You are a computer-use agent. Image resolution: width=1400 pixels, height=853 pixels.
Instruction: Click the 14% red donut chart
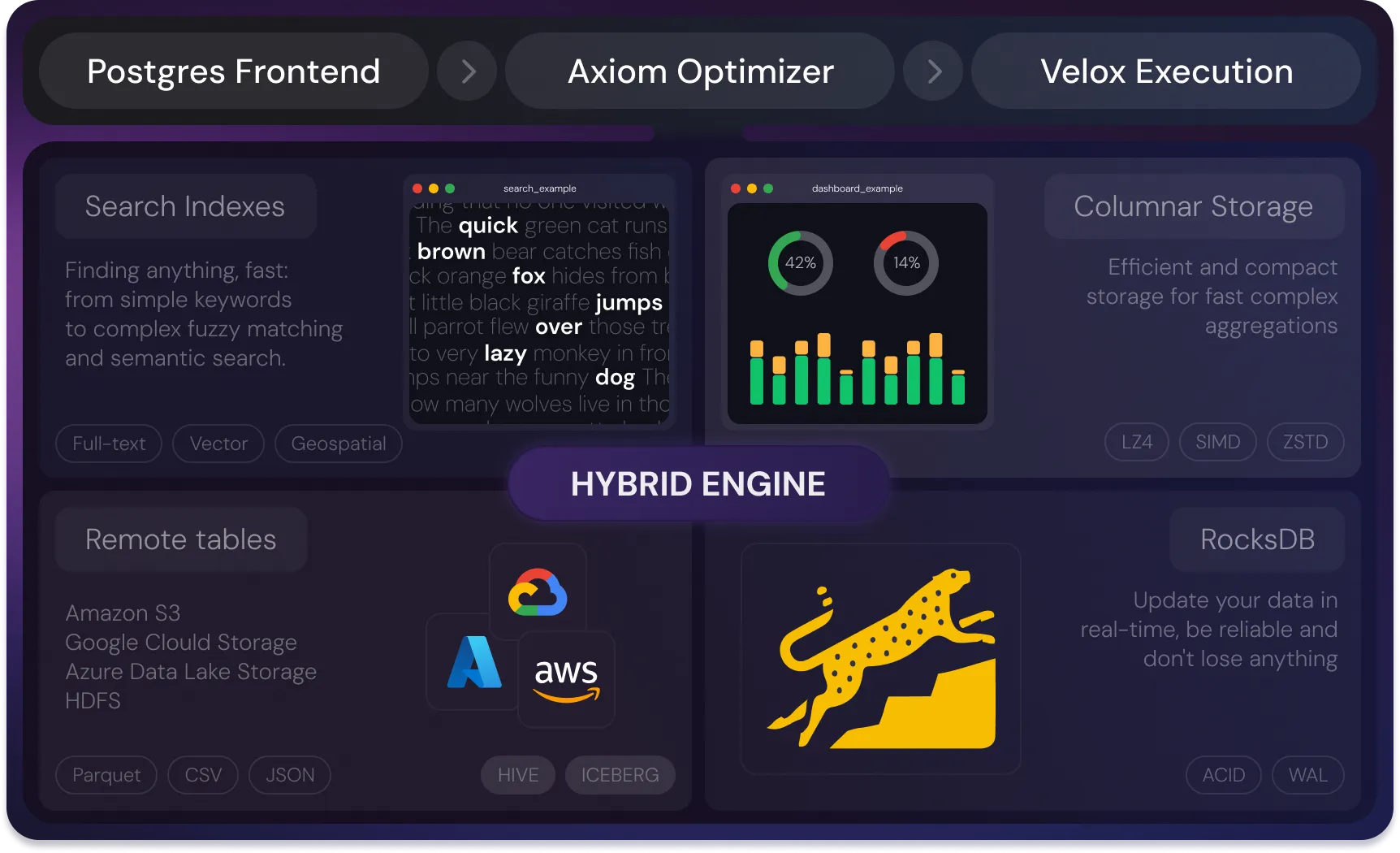point(905,262)
